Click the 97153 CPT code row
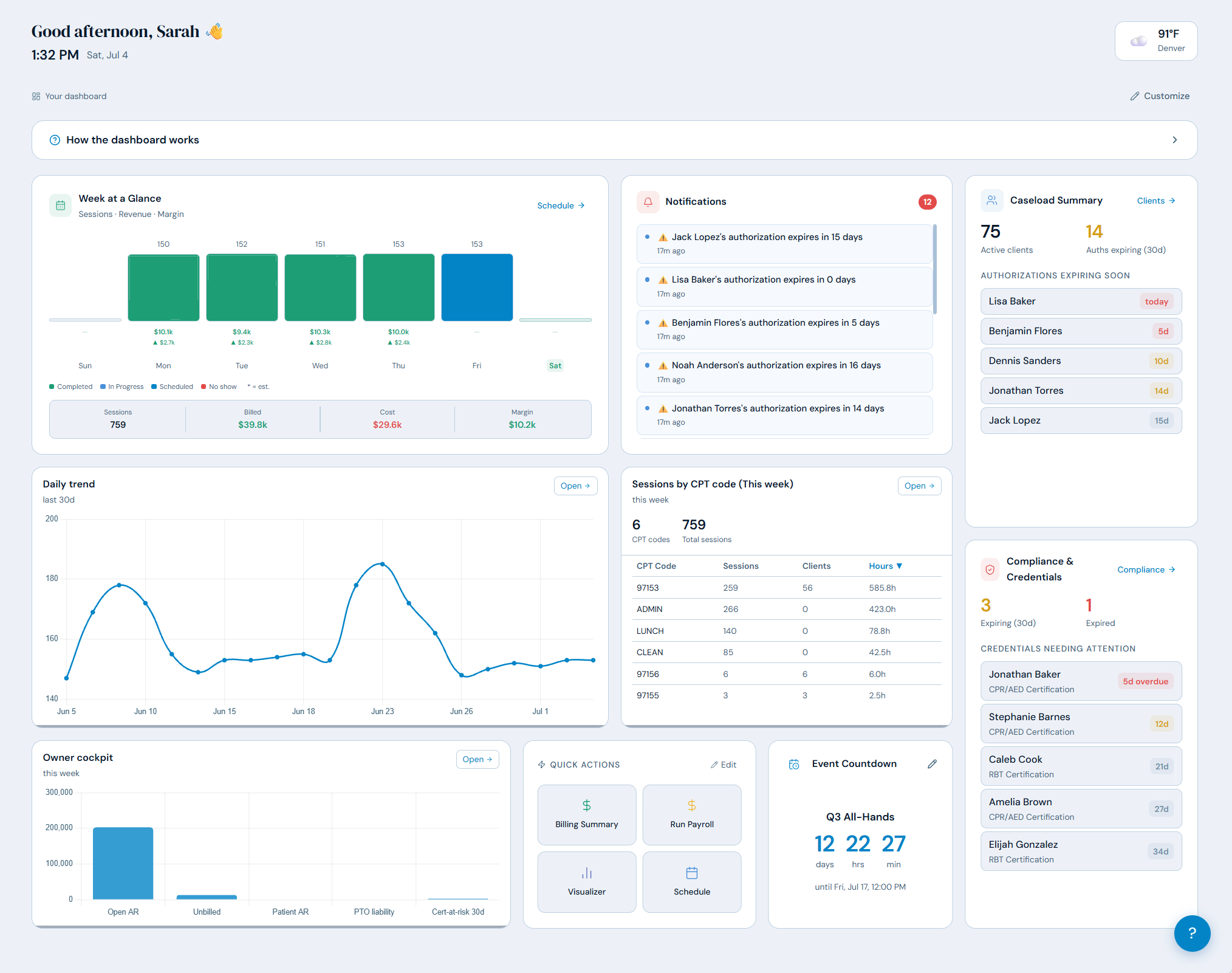The height and width of the screenshot is (973, 1232). 787,588
